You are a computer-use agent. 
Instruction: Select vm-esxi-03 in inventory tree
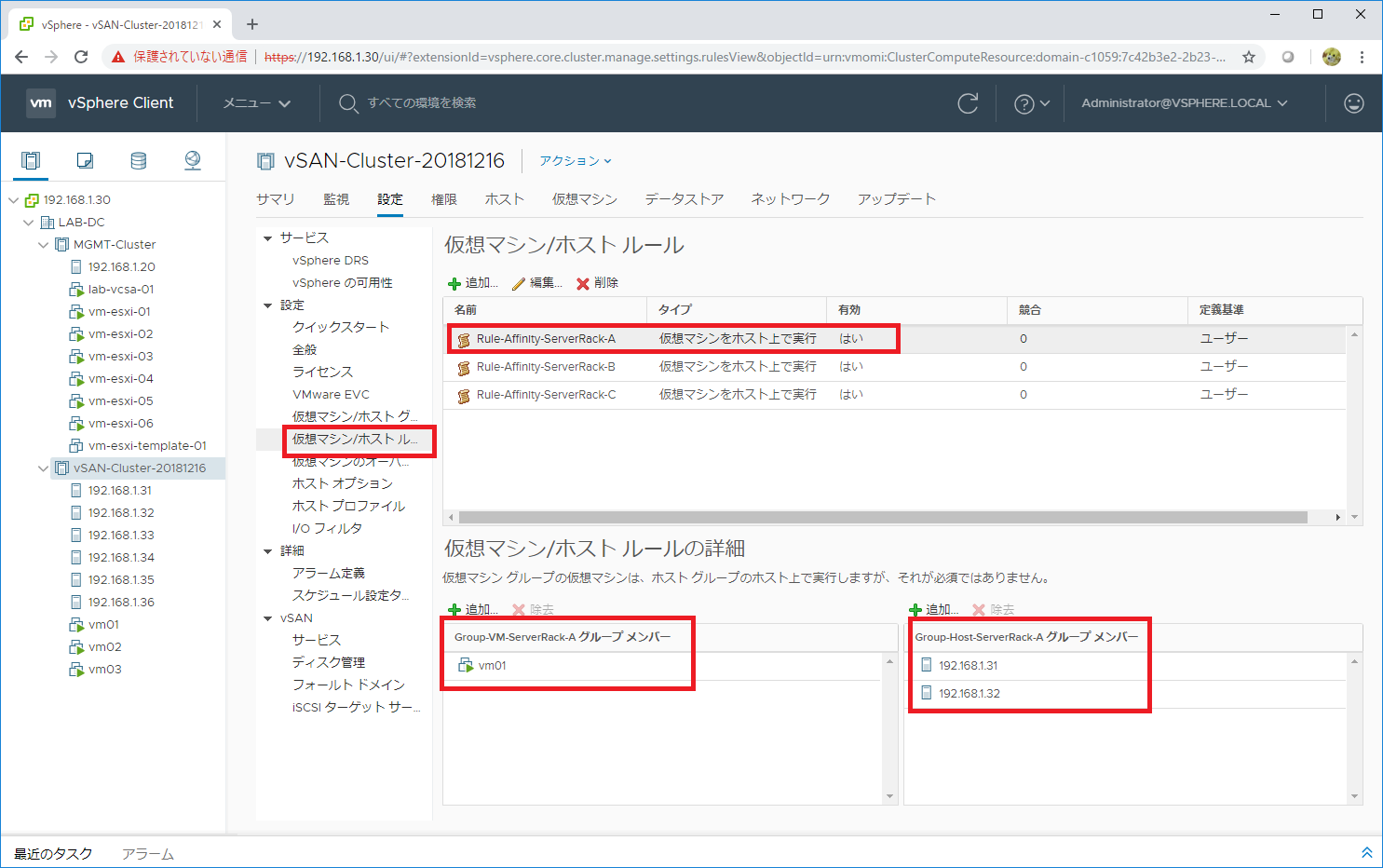[120, 357]
